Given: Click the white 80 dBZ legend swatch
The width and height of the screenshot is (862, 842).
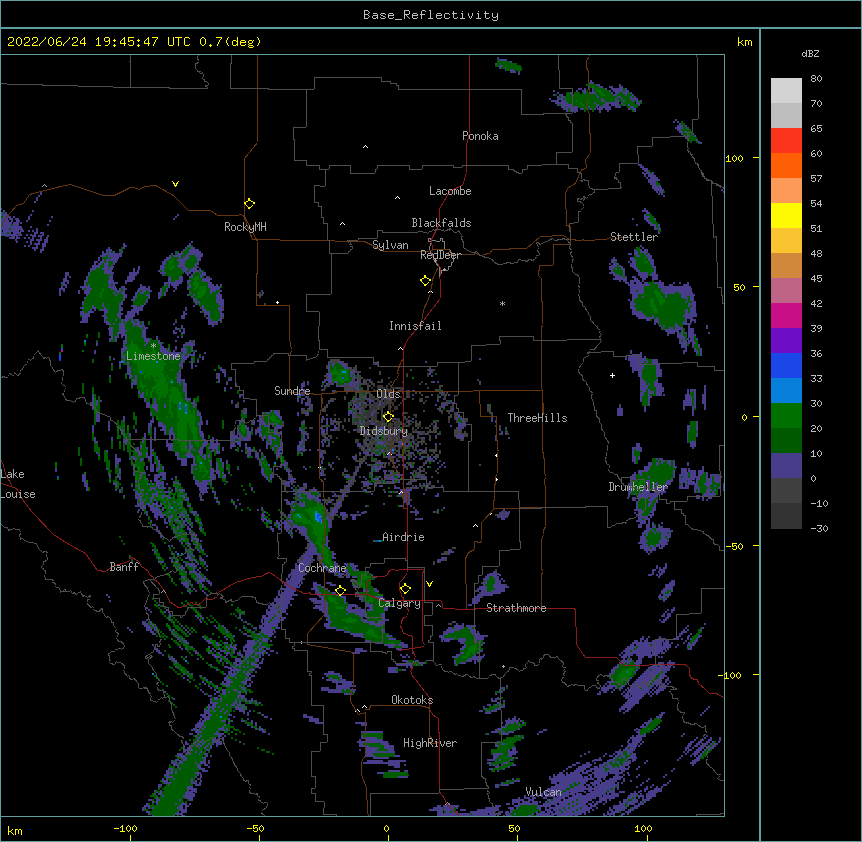Looking at the screenshot, I should pos(786,91).
